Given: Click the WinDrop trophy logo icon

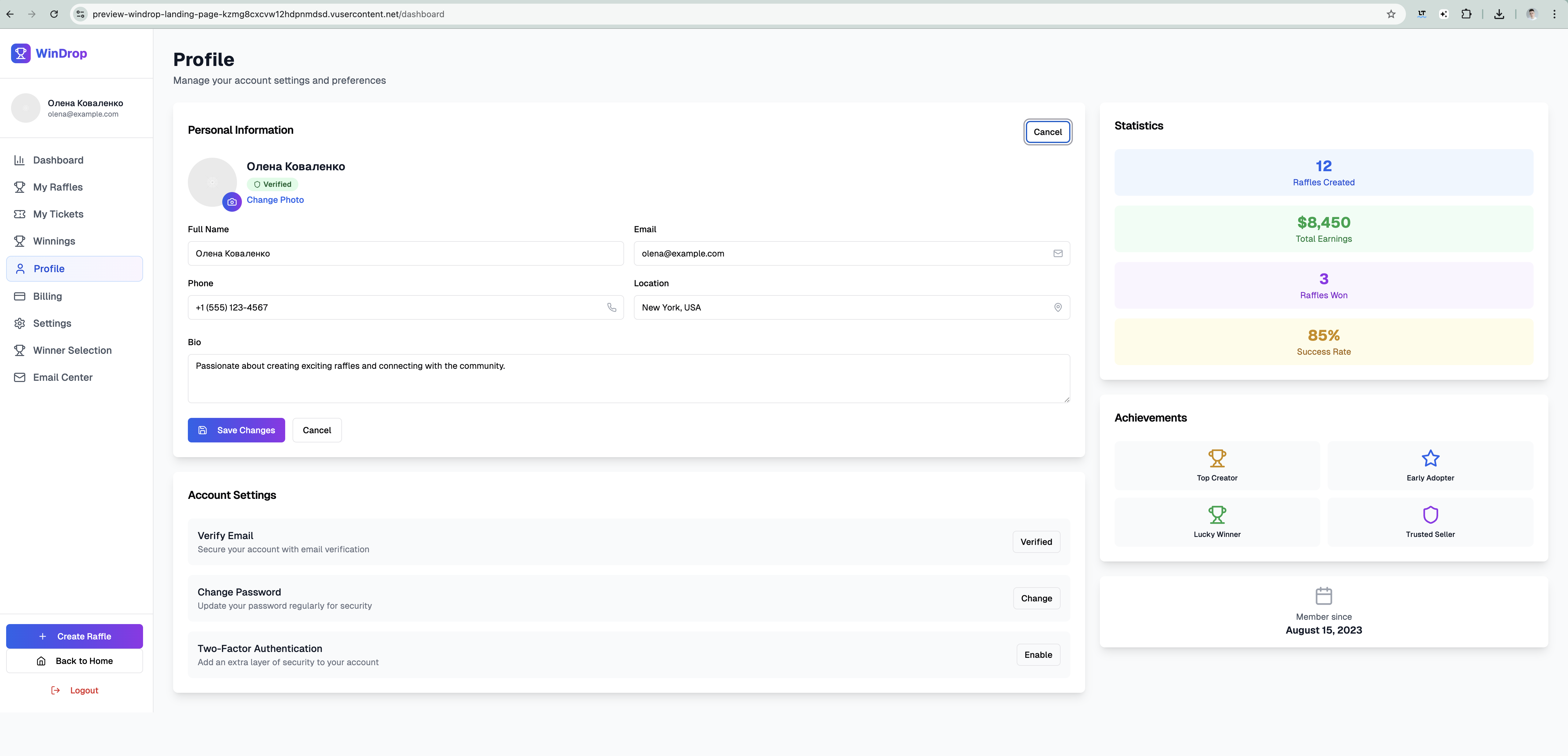Looking at the screenshot, I should [x=21, y=53].
